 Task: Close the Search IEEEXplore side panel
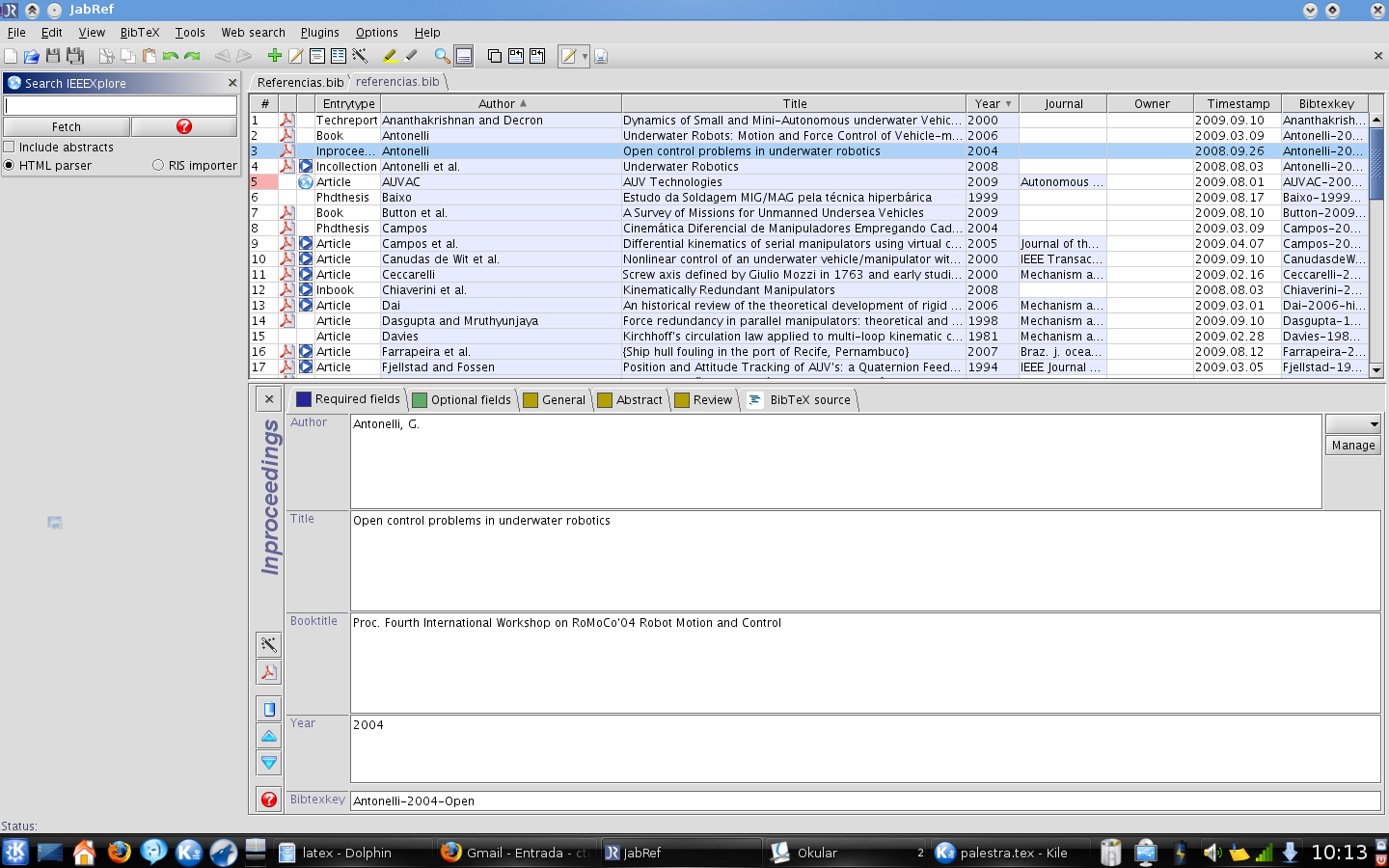231,83
